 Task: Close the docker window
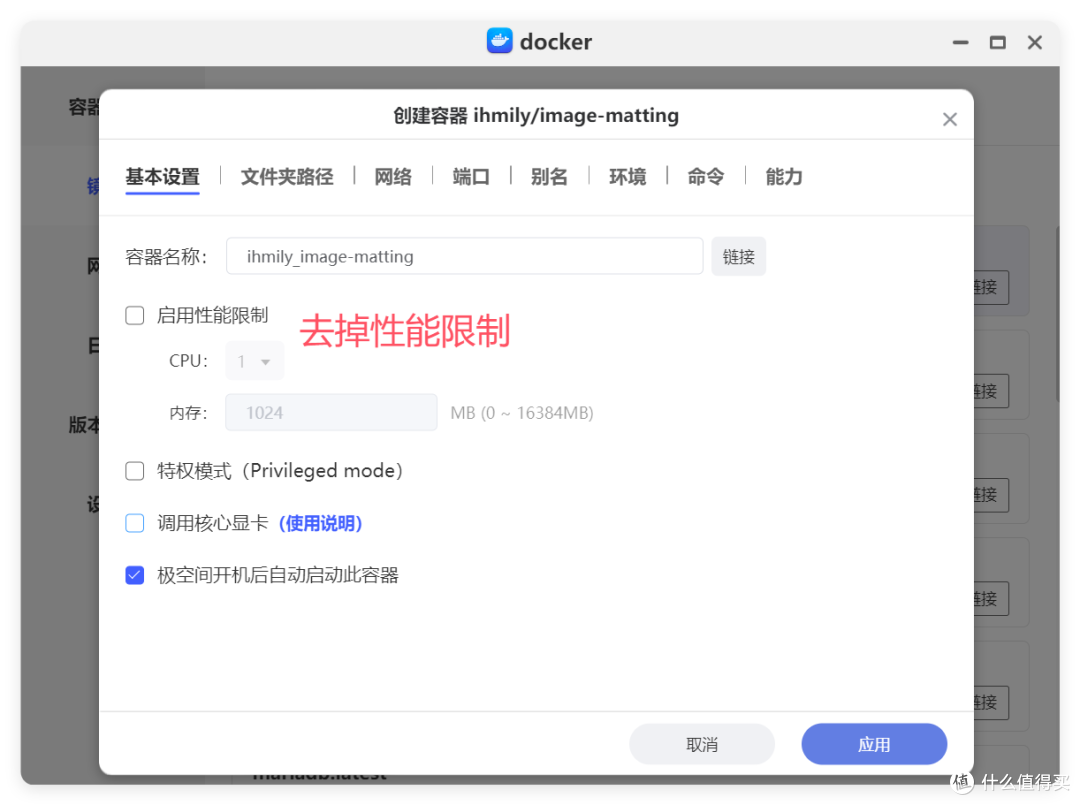1035,43
